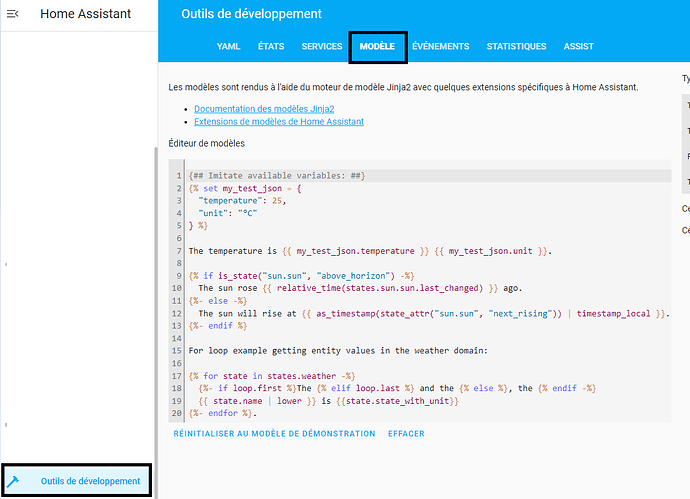Open the ASSIST tab
Screen dimensions: 690x499
578,46
